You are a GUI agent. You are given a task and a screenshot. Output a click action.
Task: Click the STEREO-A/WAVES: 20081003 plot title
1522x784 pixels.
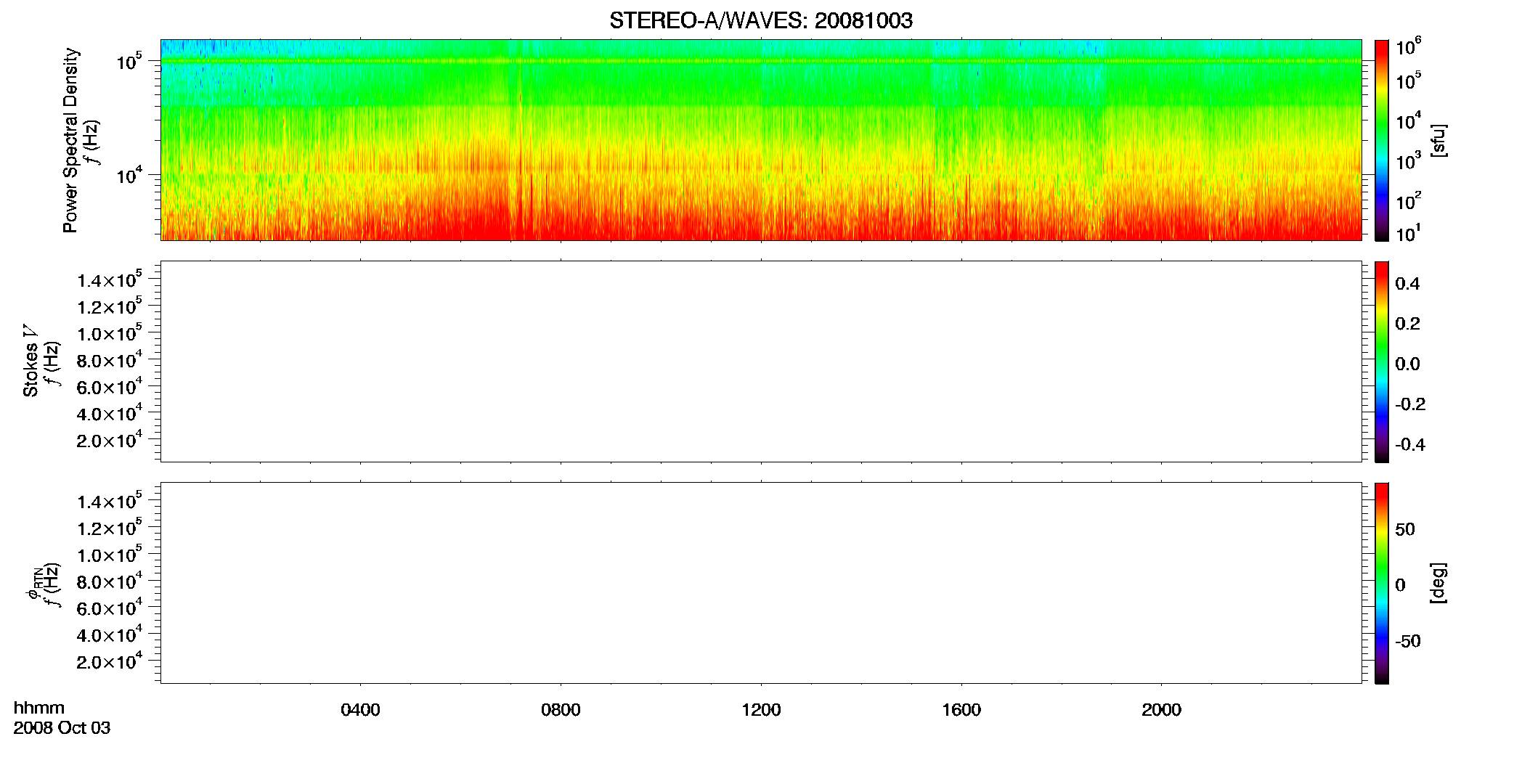(x=761, y=20)
